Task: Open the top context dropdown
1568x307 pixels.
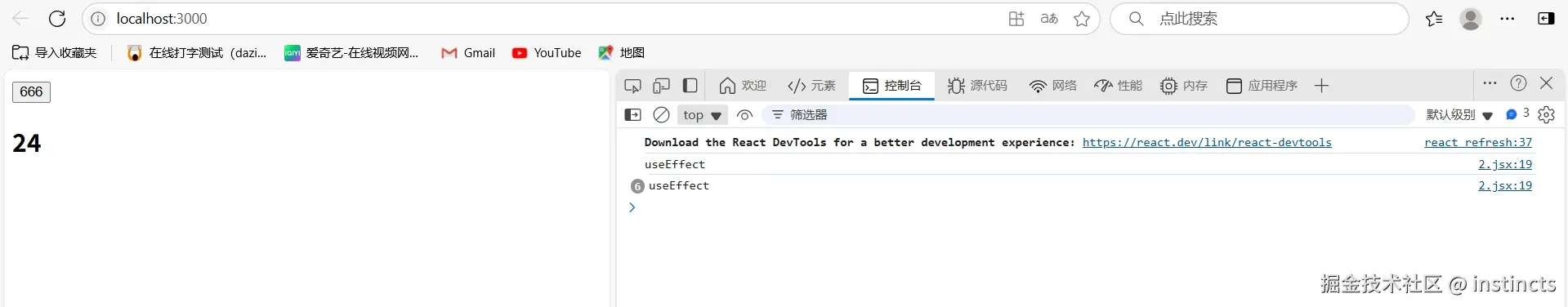Action: click(x=702, y=115)
